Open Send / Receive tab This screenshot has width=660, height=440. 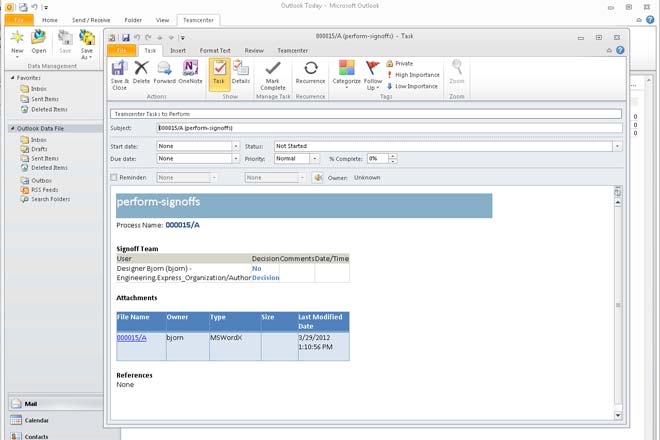[91, 20]
